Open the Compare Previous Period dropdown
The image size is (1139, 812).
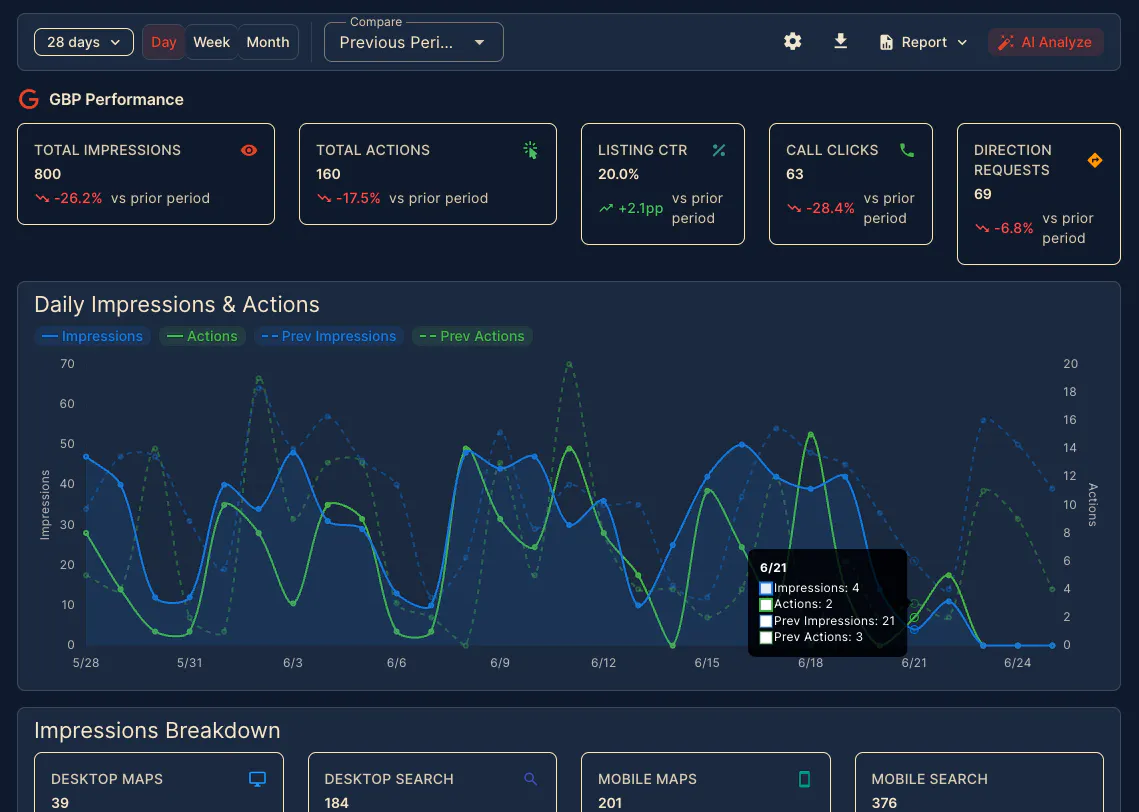413,42
